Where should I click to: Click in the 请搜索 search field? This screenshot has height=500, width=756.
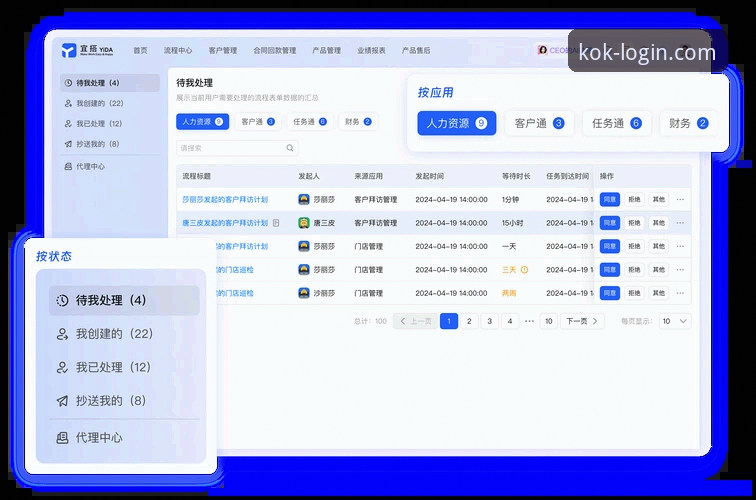(x=237, y=148)
